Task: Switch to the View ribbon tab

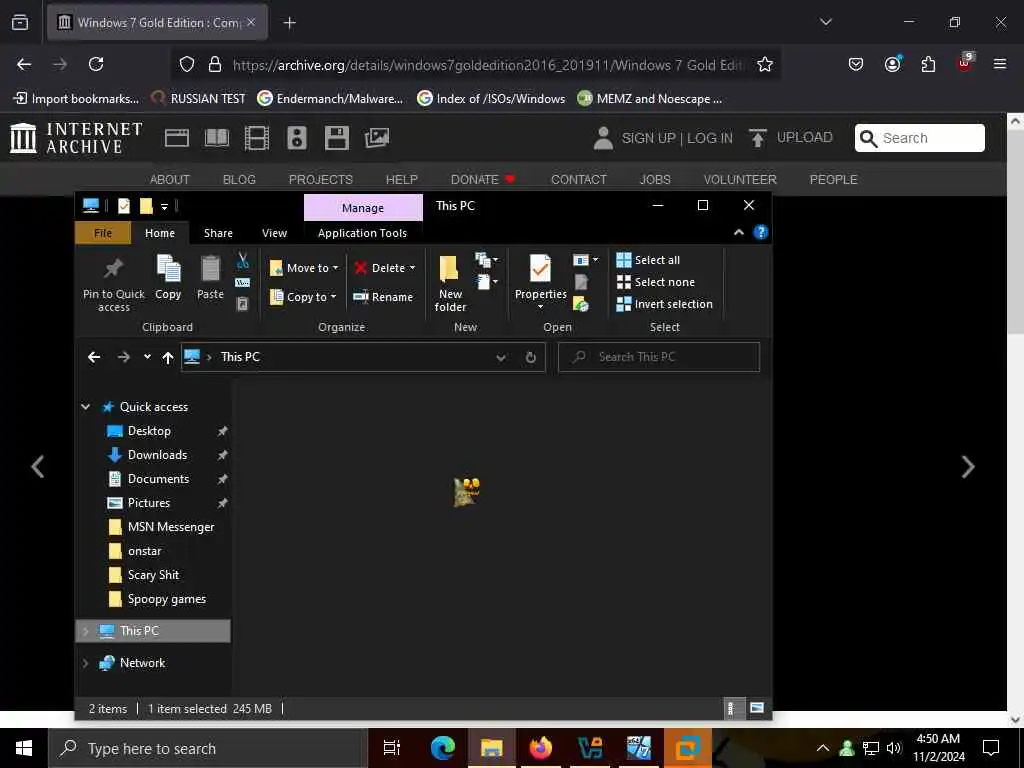Action: (274, 233)
